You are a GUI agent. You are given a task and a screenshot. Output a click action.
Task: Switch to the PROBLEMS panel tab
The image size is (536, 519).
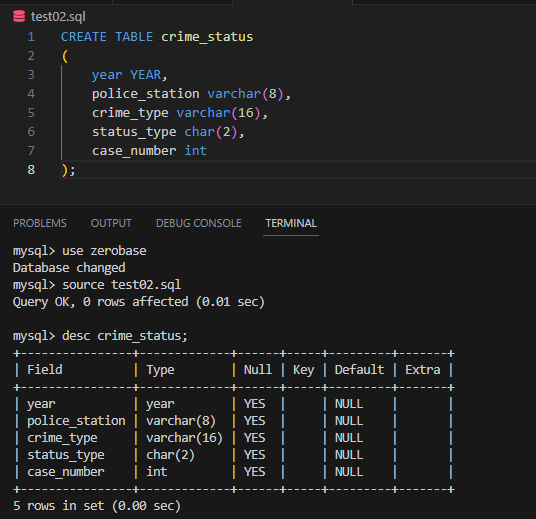click(40, 223)
